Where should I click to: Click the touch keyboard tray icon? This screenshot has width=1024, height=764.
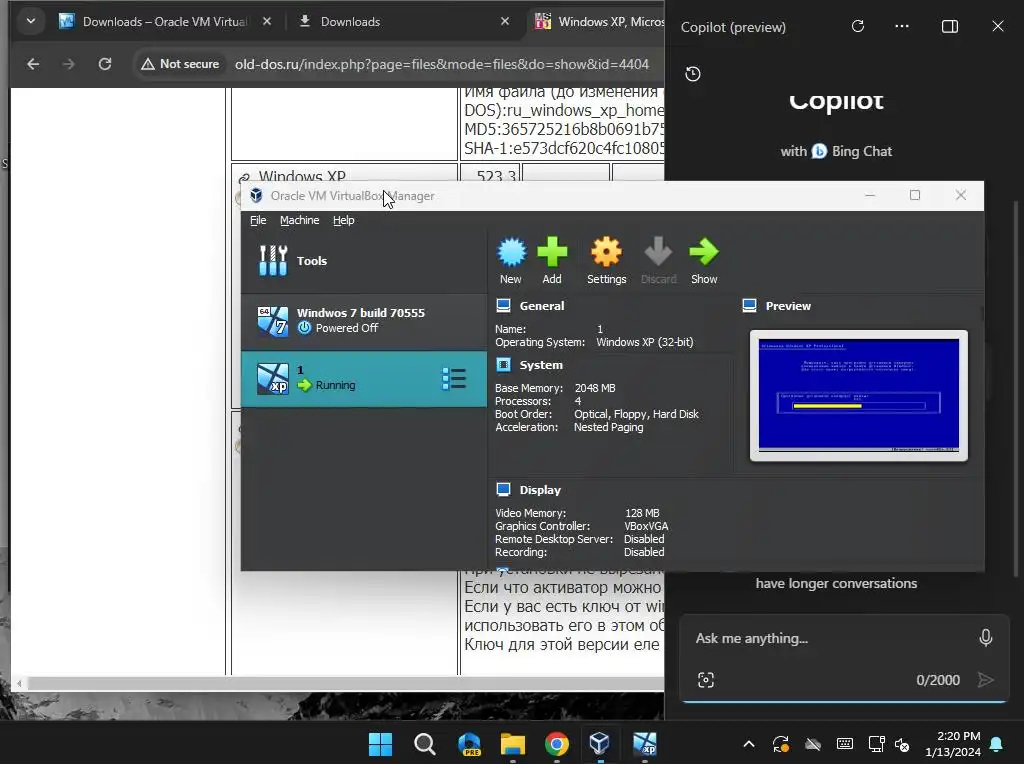(844, 744)
